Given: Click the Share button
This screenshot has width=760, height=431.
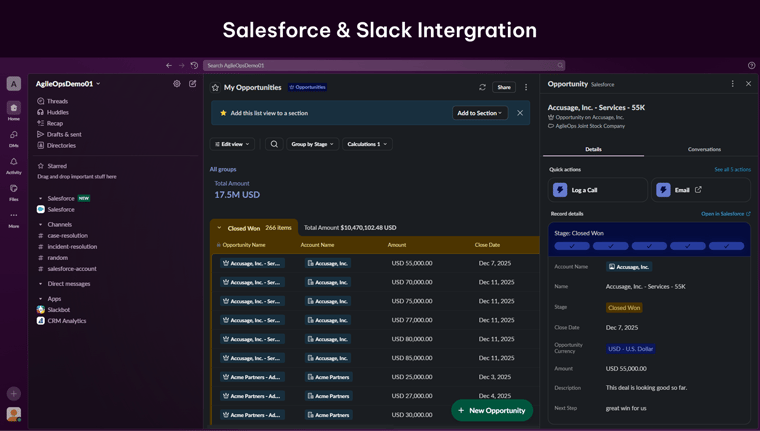Looking at the screenshot, I should pos(504,87).
